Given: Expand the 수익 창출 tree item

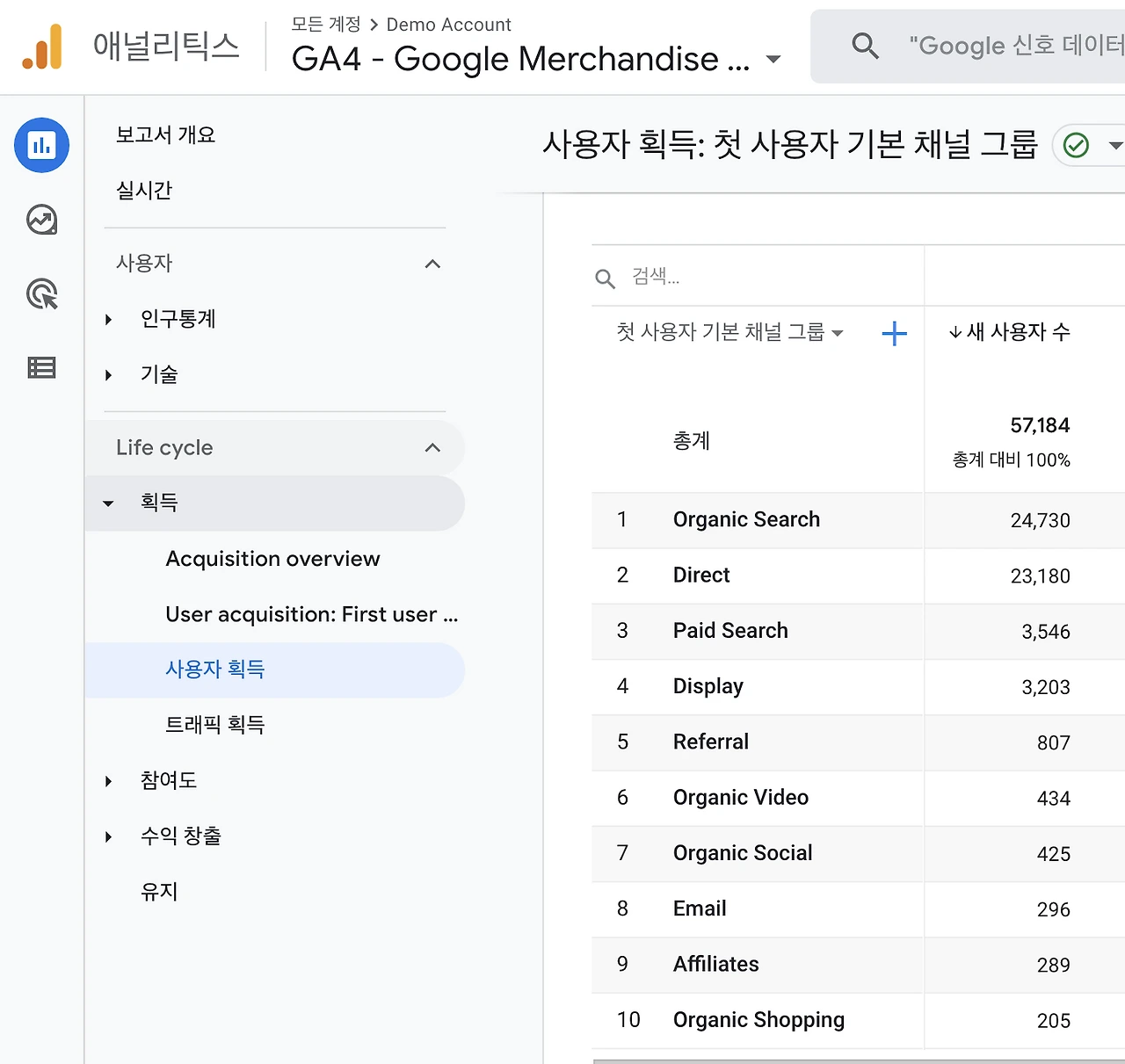Looking at the screenshot, I should (x=108, y=836).
